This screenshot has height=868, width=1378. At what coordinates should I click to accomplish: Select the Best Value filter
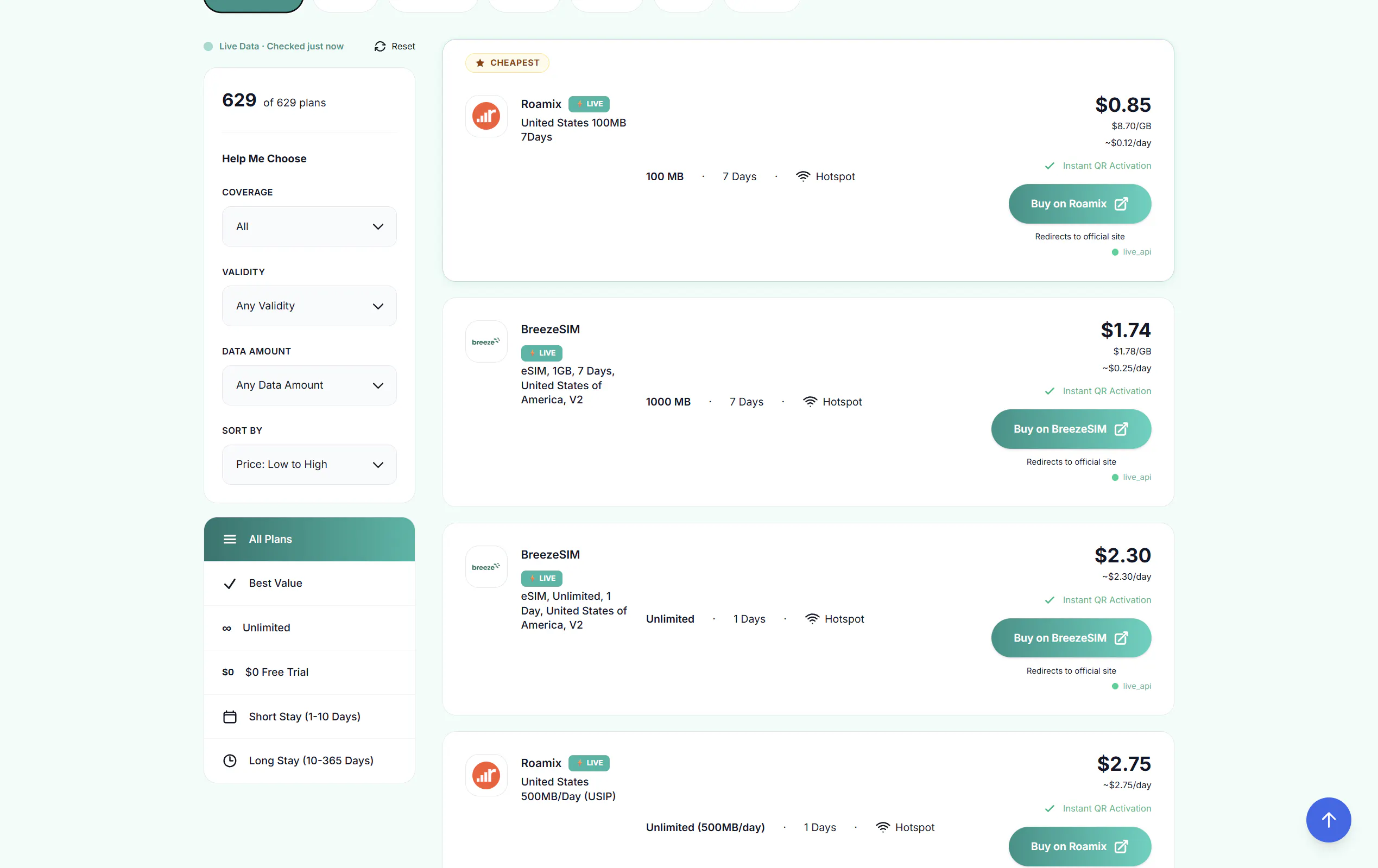tap(309, 584)
